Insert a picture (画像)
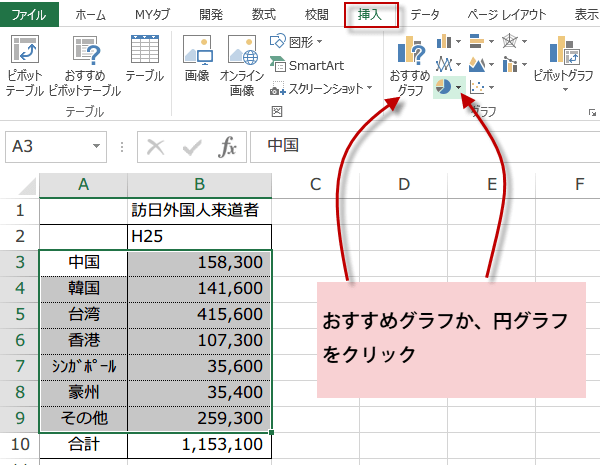The image size is (600, 465). pos(197,58)
